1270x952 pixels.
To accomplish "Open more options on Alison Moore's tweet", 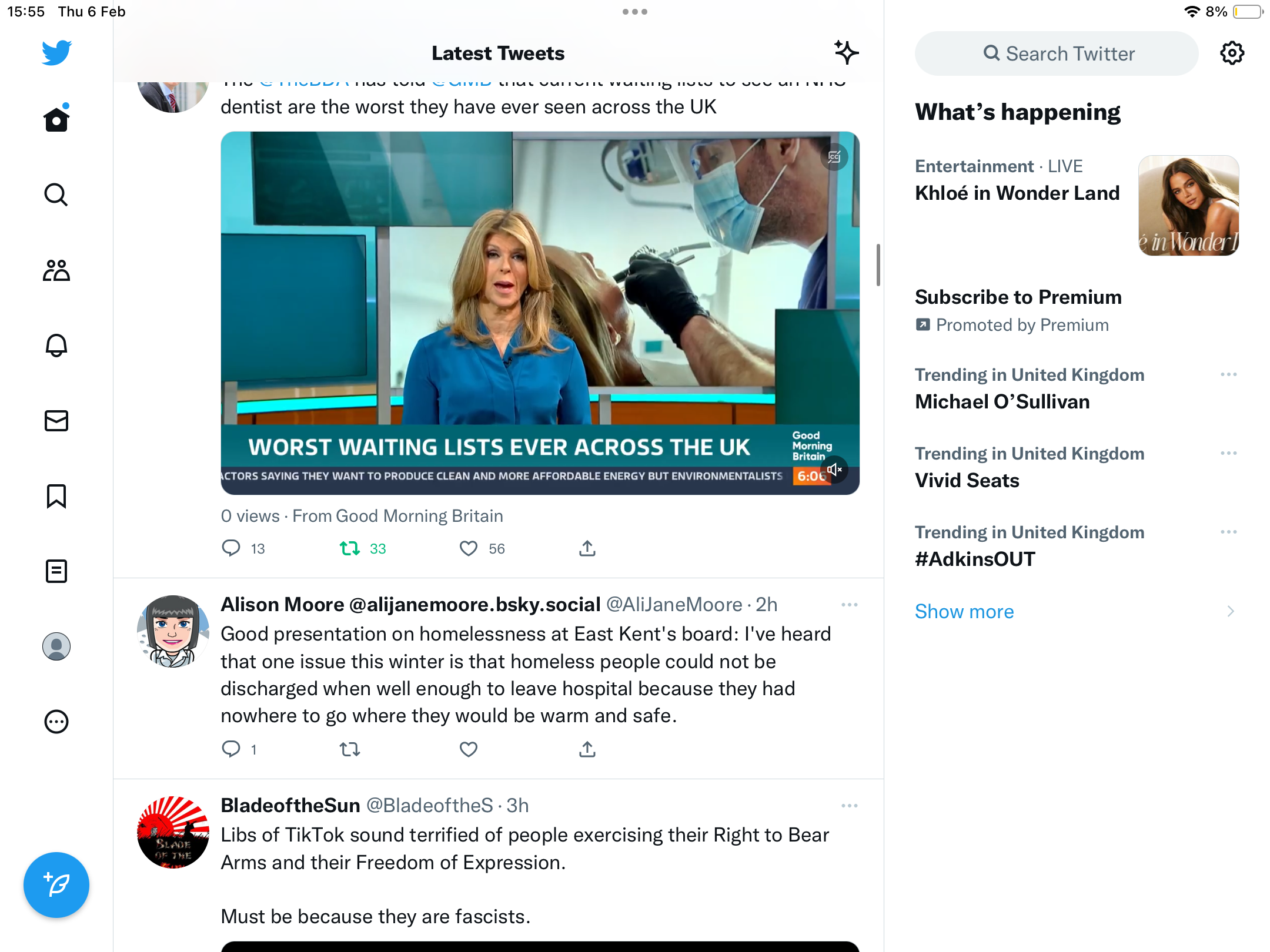I will [x=850, y=605].
